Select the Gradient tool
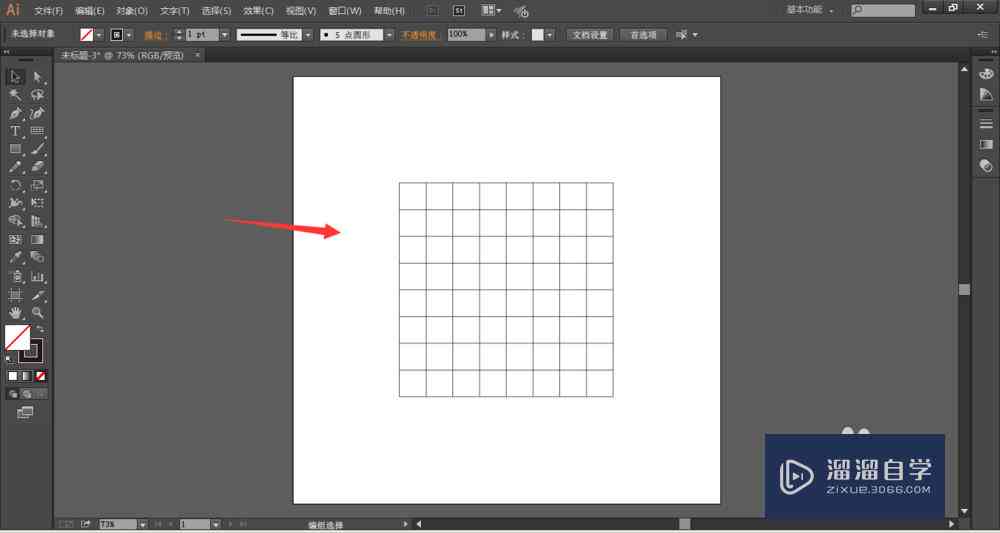Viewport: 1000px width, 533px height. click(x=38, y=240)
